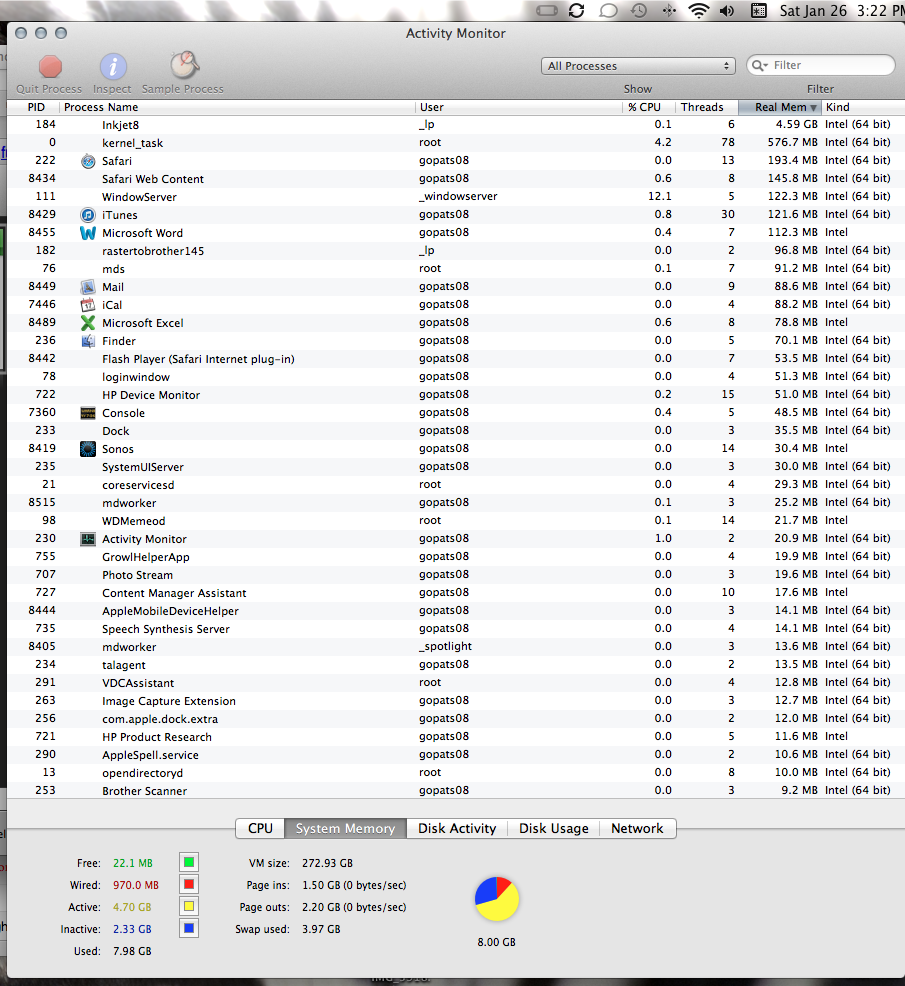Click the yellow Active memory color swatch
The height and width of the screenshot is (986, 905).
[x=189, y=906]
